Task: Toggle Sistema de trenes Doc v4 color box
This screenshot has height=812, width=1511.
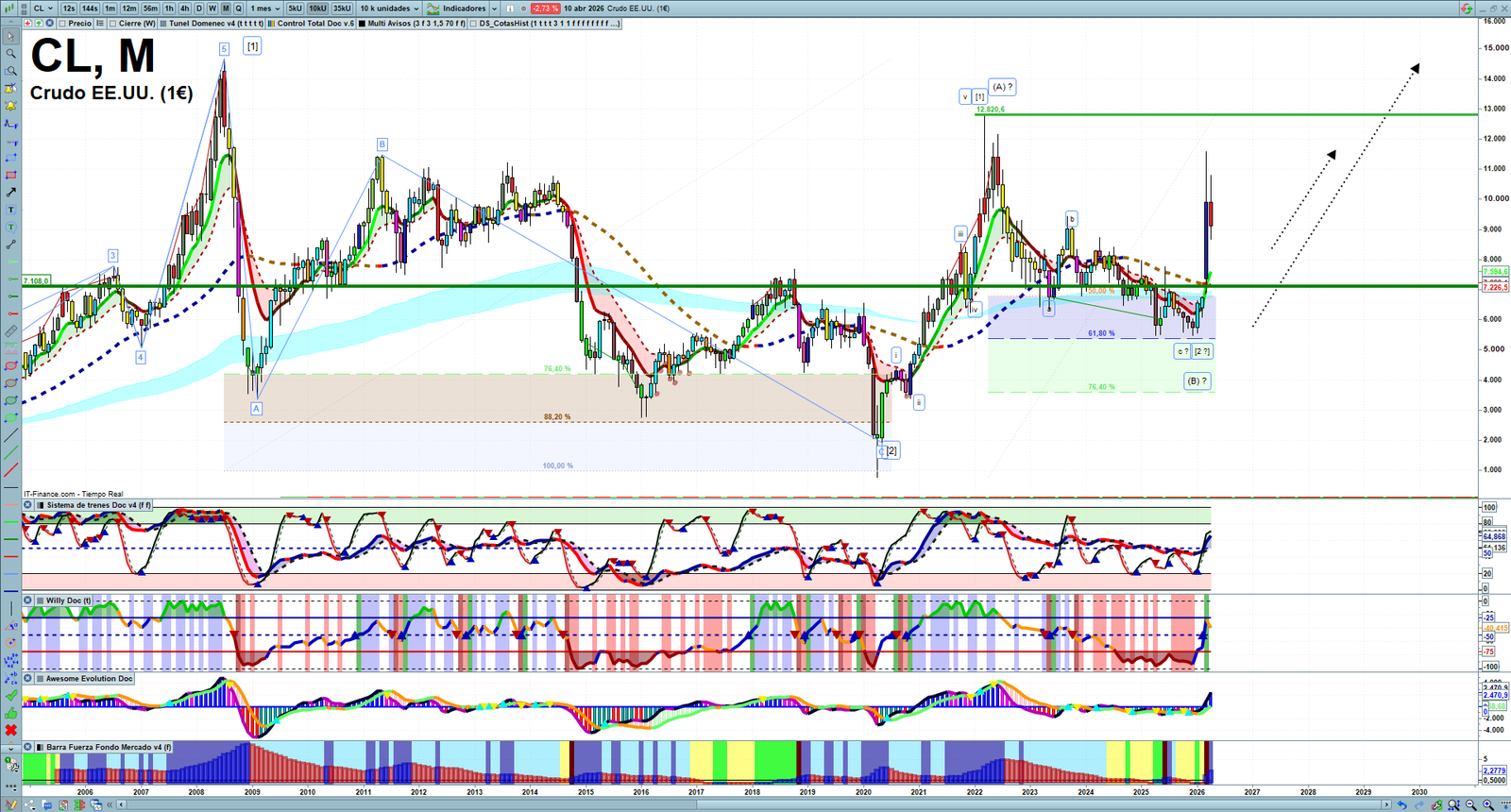Action: (40, 505)
